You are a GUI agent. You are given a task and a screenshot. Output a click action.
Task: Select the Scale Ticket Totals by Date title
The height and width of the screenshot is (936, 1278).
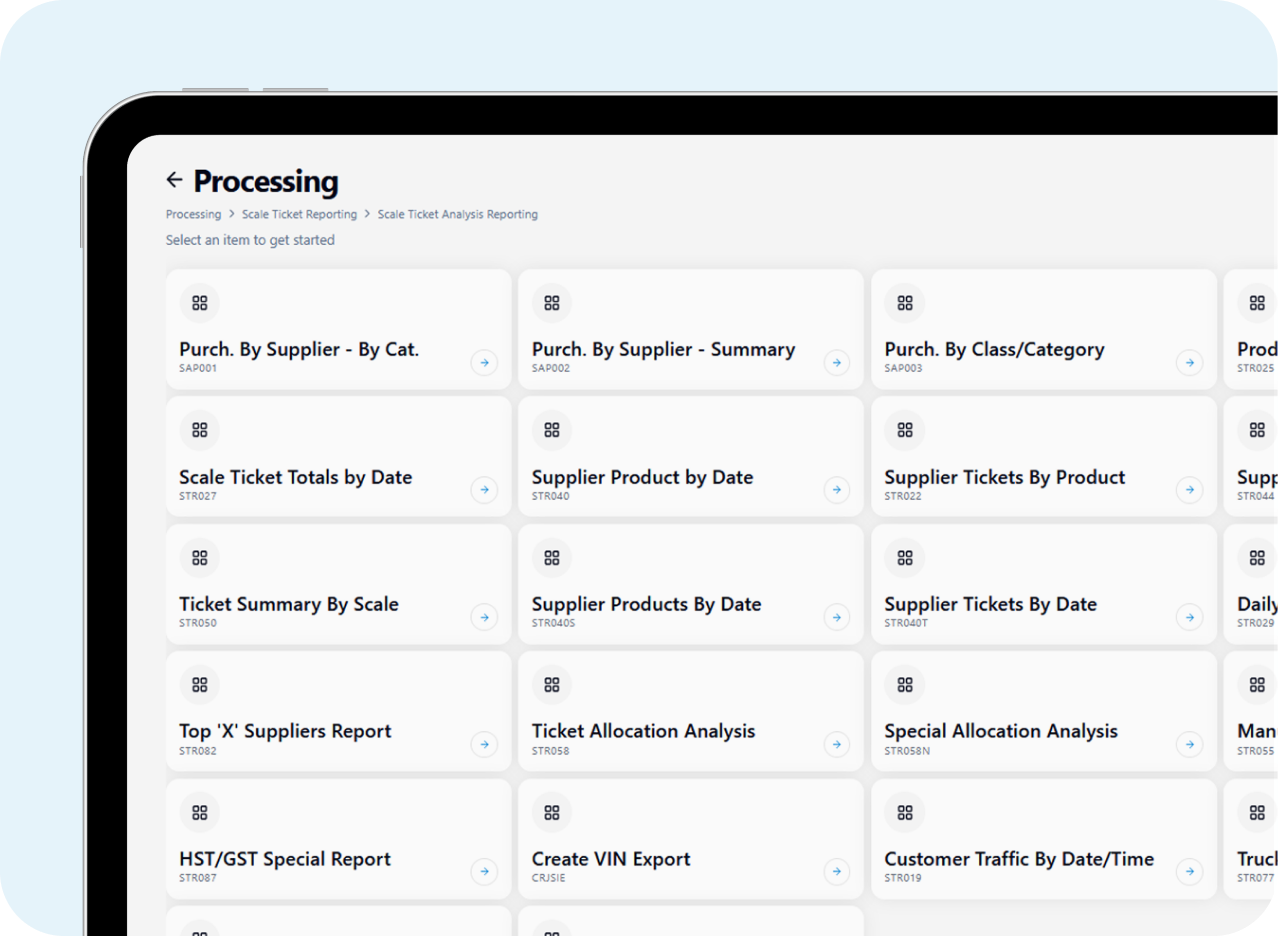click(296, 477)
